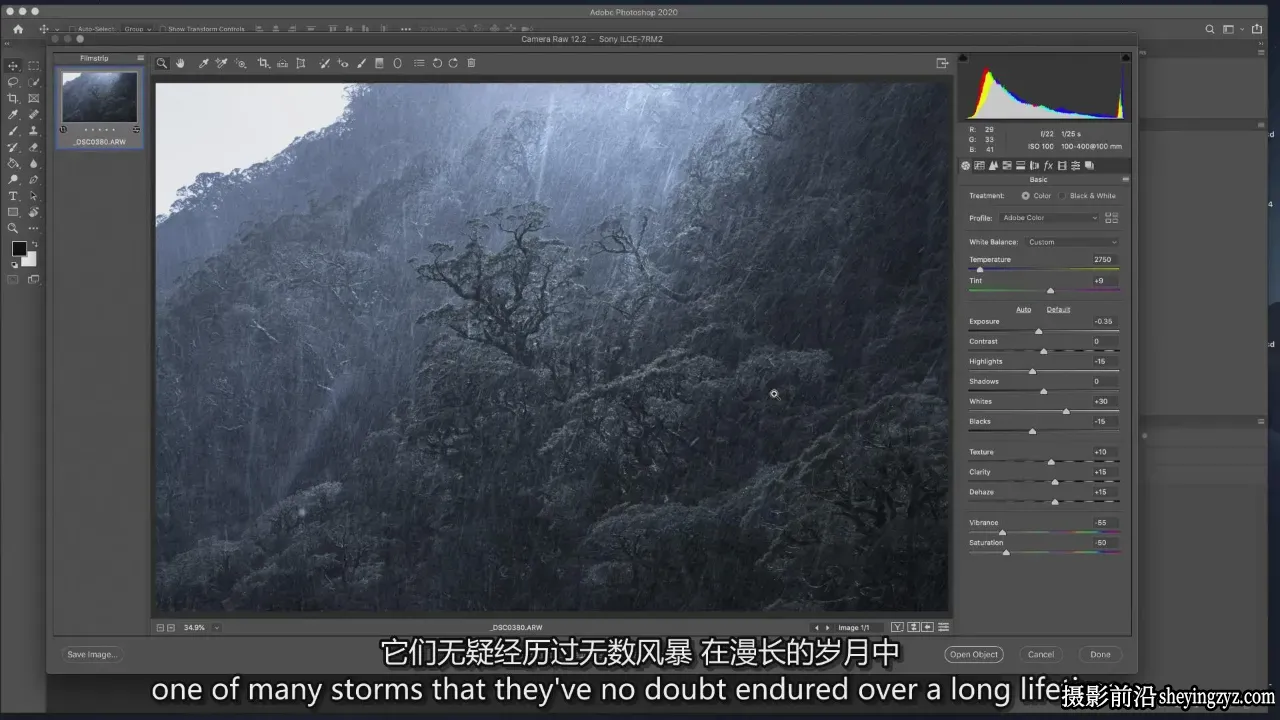Open Camera Raw preferences dialog icon
The width and height of the screenshot is (1280, 720).
click(x=419, y=63)
